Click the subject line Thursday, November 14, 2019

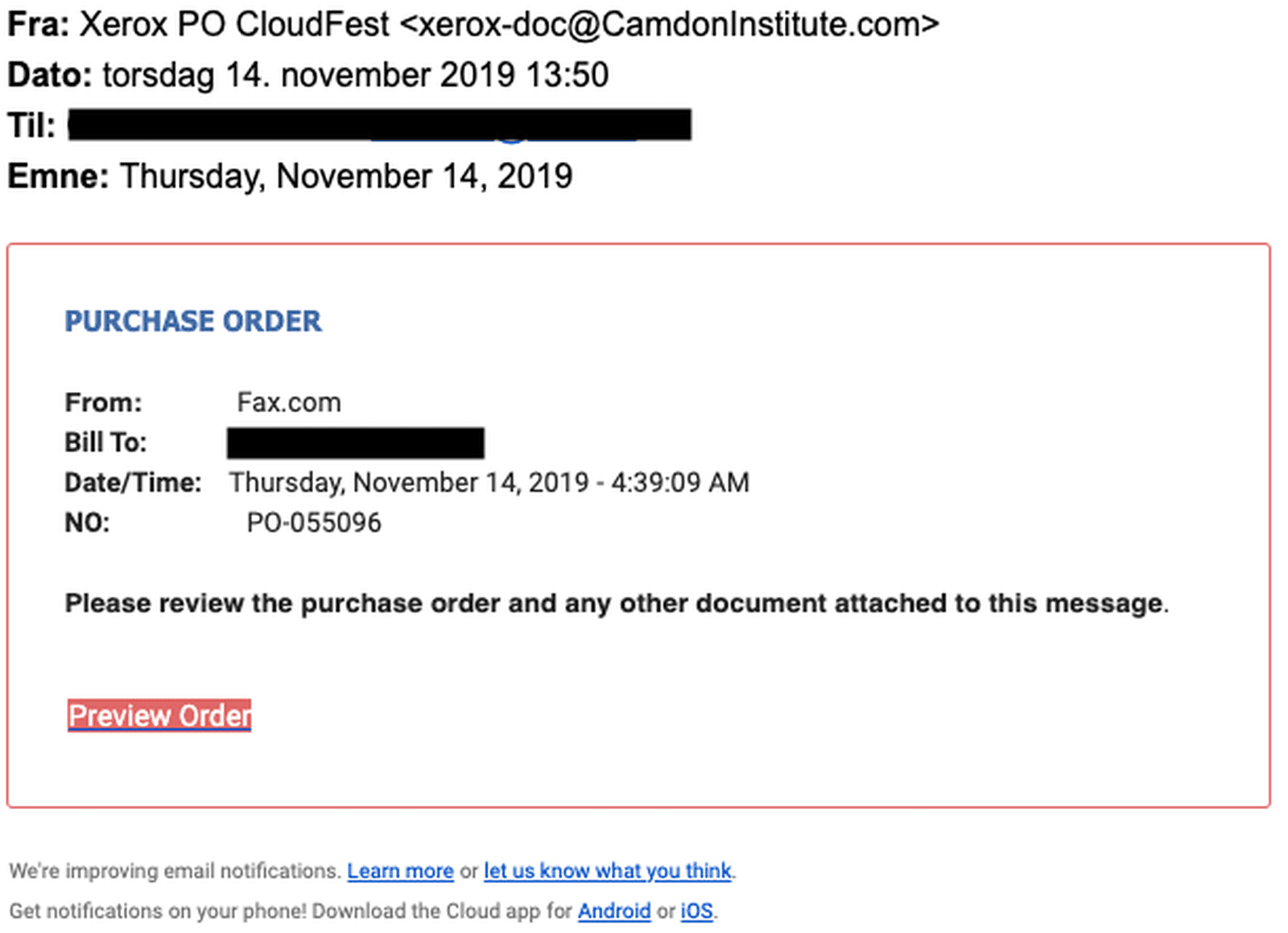point(346,176)
